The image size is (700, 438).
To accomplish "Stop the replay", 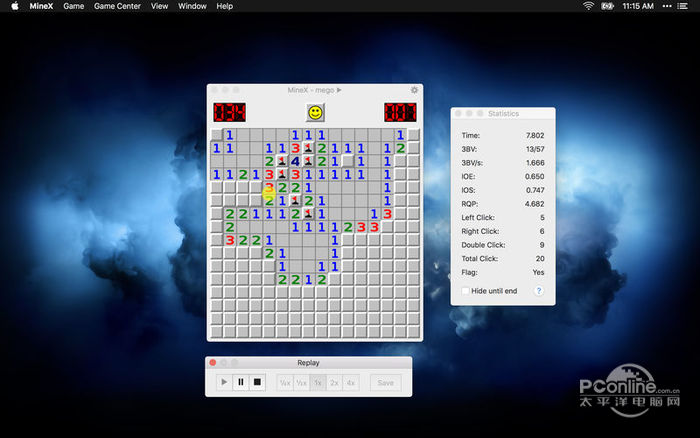I will (257, 382).
